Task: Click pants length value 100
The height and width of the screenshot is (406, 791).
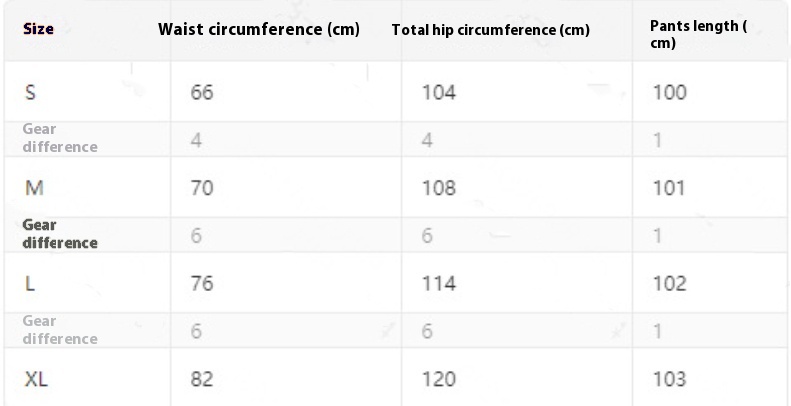Action: (x=669, y=93)
